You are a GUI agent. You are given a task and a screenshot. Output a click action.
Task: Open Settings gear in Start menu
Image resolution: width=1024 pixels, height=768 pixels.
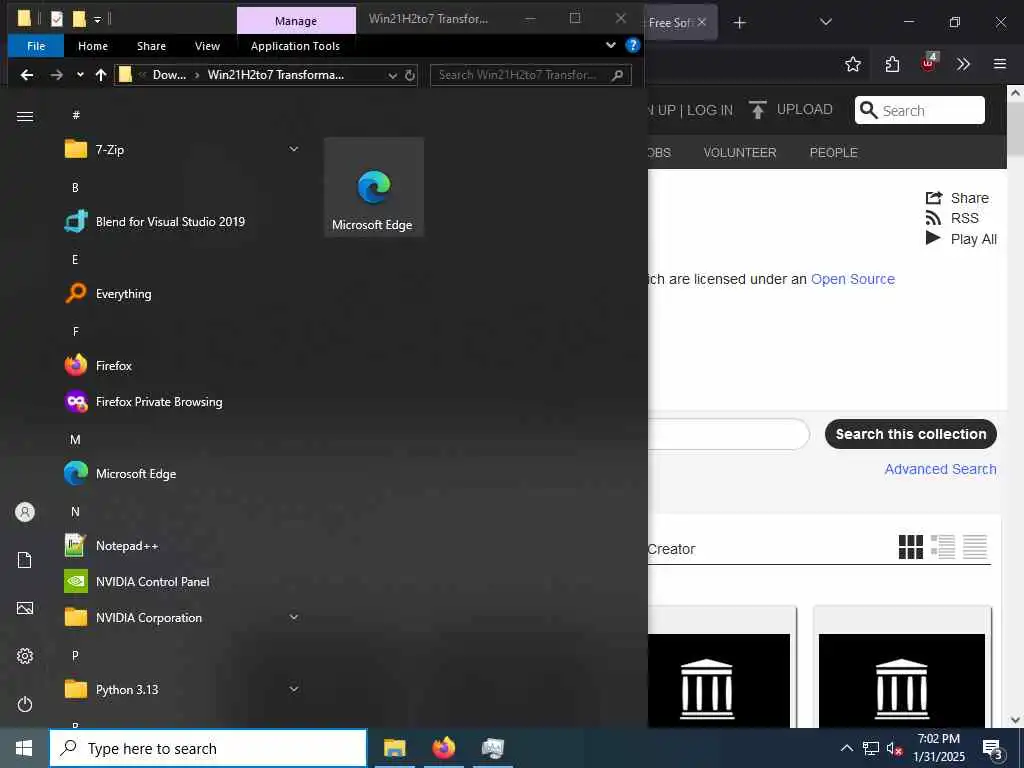[x=25, y=656]
